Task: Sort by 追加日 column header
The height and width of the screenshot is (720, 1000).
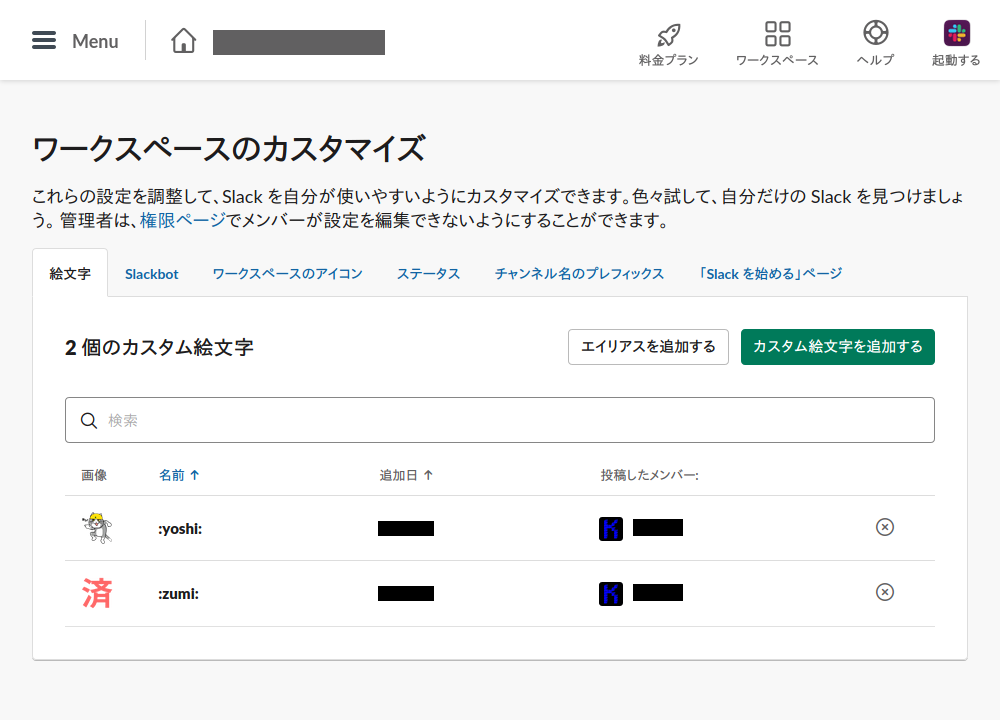Action: point(406,475)
